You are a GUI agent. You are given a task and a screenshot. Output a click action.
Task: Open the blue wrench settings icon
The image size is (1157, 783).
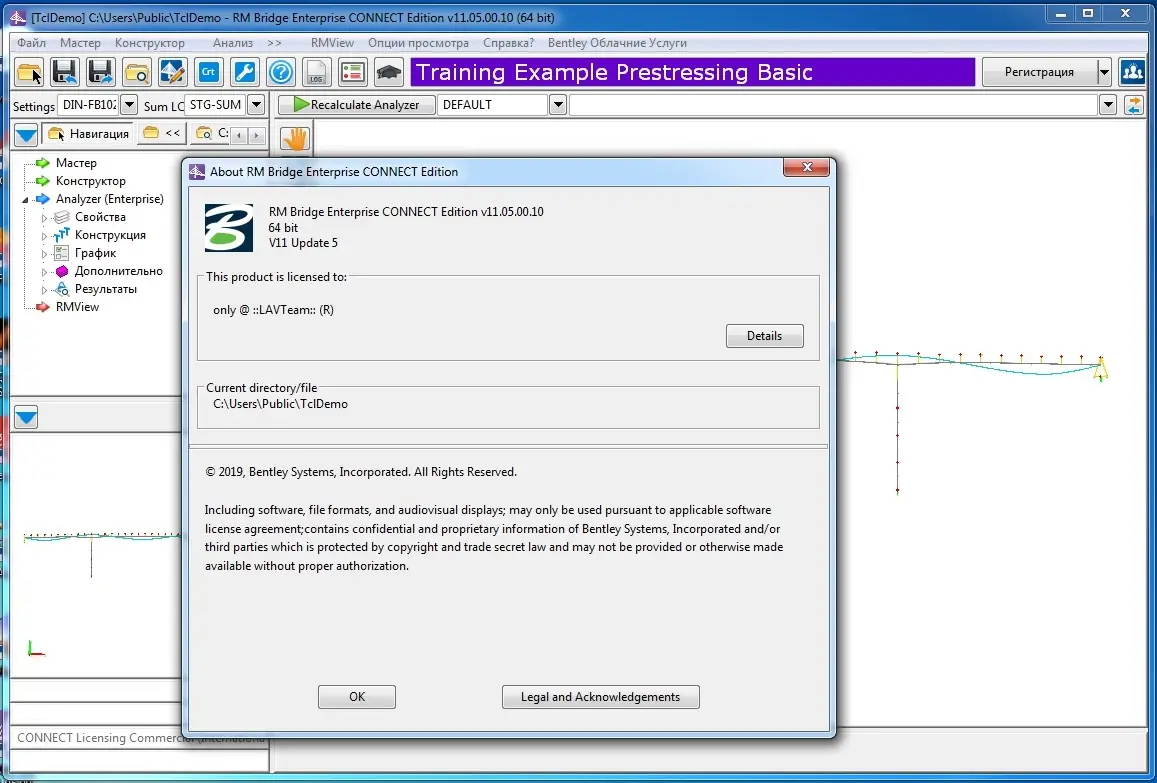pyautogui.click(x=245, y=72)
